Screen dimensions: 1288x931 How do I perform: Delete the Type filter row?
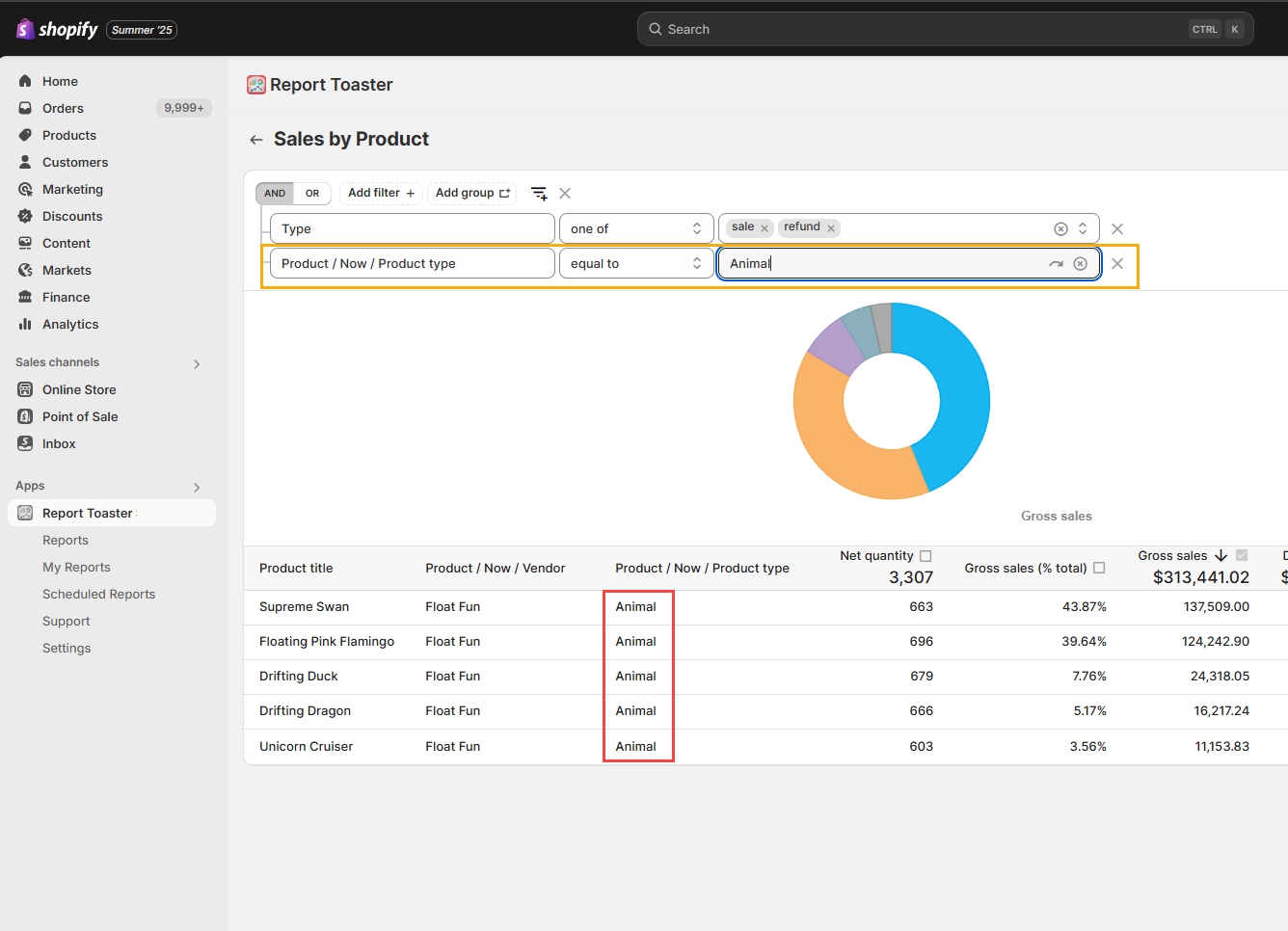tap(1117, 229)
